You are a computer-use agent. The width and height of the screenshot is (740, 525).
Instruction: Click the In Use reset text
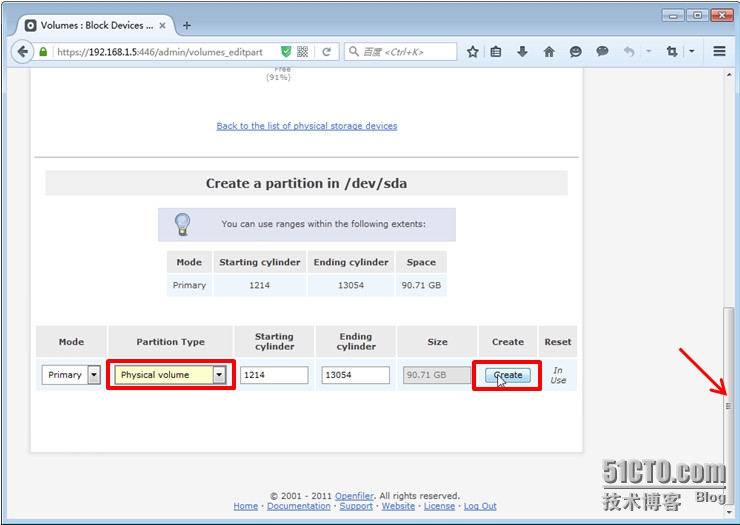point(558,375)
